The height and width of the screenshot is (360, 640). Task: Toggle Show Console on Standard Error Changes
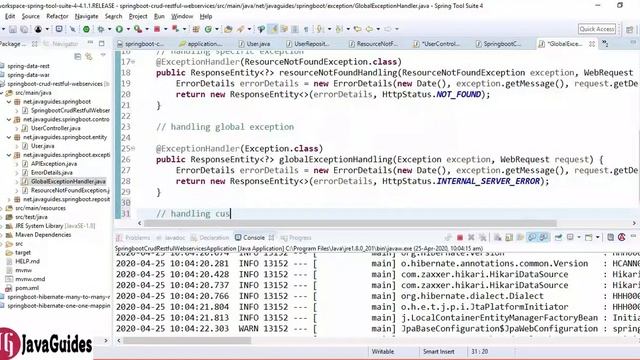point(544,238)
